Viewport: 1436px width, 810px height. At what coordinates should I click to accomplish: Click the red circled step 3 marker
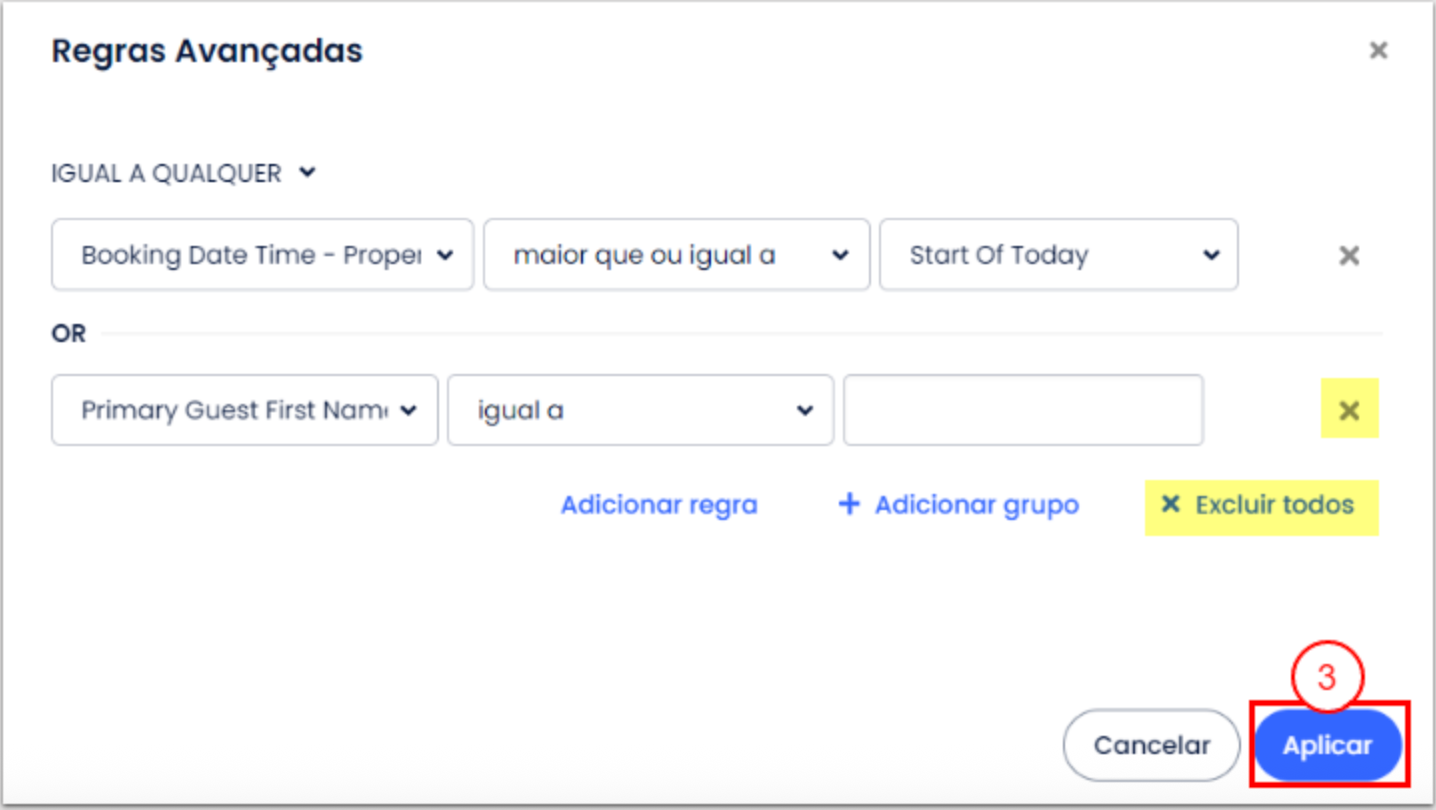1327,677
